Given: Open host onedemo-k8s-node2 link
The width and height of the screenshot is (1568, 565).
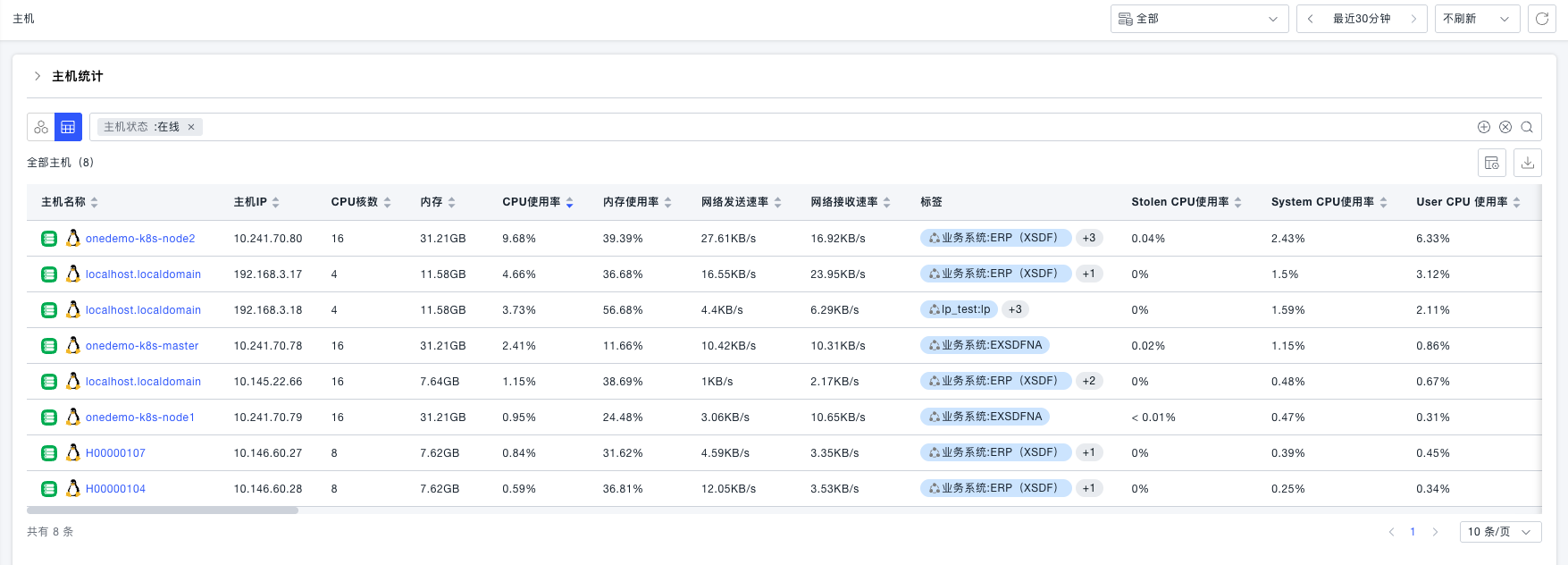Looking at the screenshot, I should tap(140, 239).
